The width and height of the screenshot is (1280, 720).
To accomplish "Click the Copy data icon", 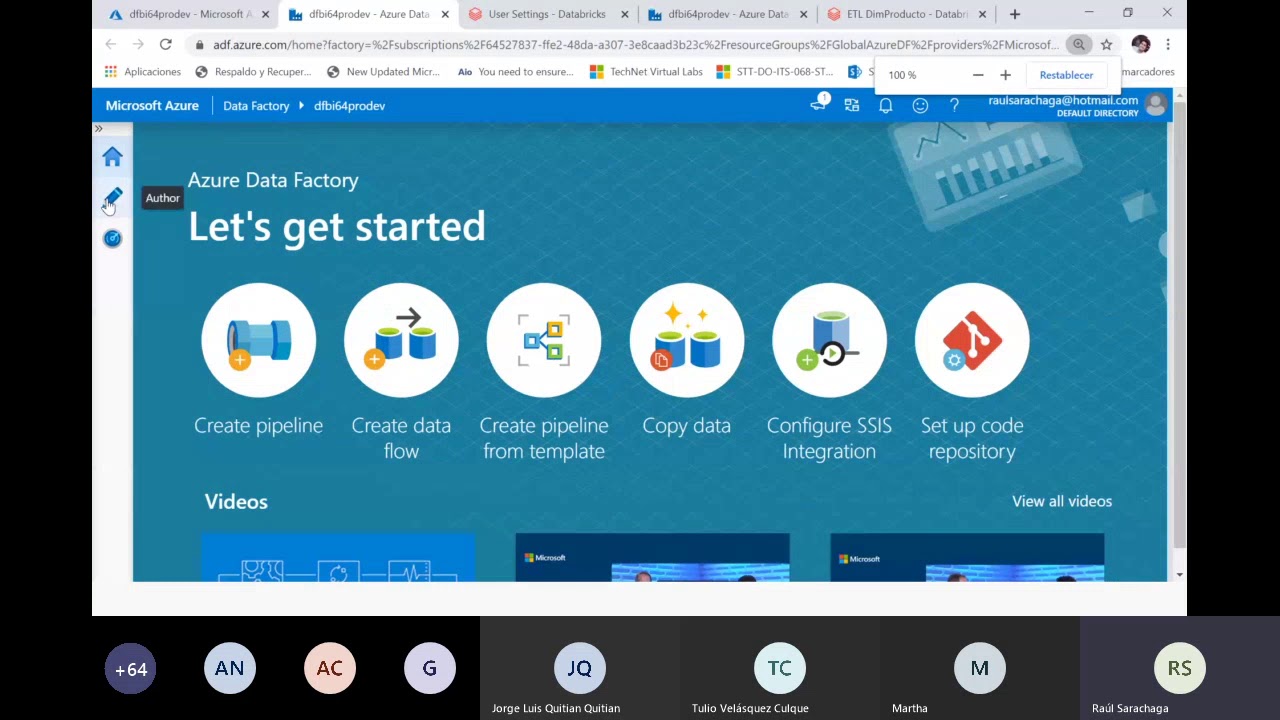I will (x=687, y=340).
